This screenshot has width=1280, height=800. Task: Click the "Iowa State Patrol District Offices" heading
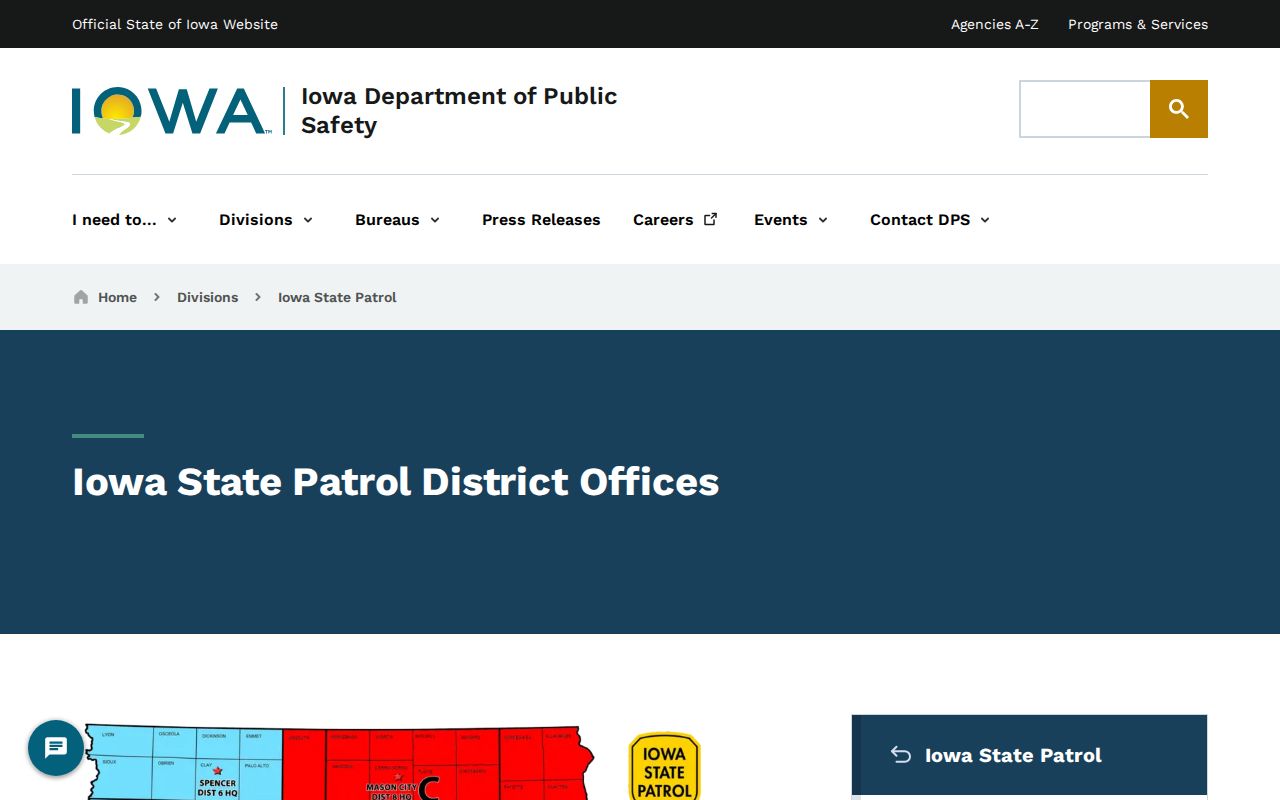click(x=396, y=482)
